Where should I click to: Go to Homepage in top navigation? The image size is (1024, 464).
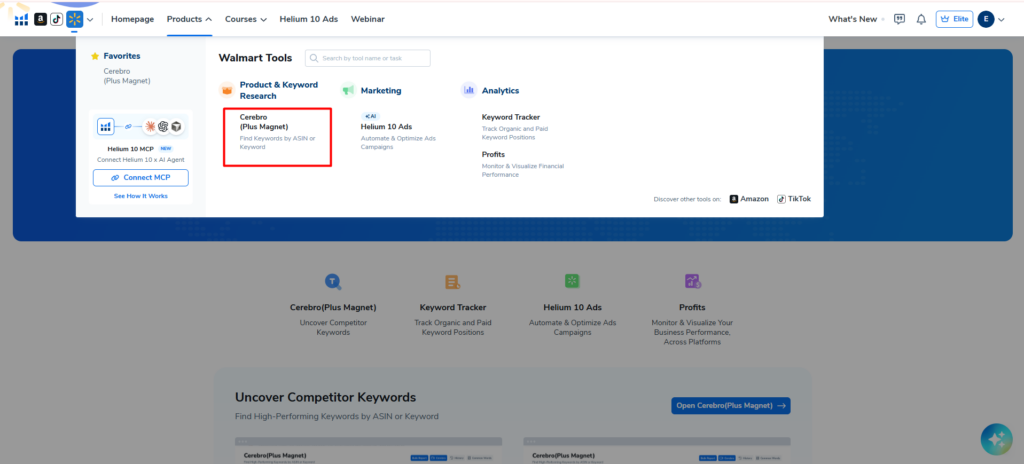(133, 19)
